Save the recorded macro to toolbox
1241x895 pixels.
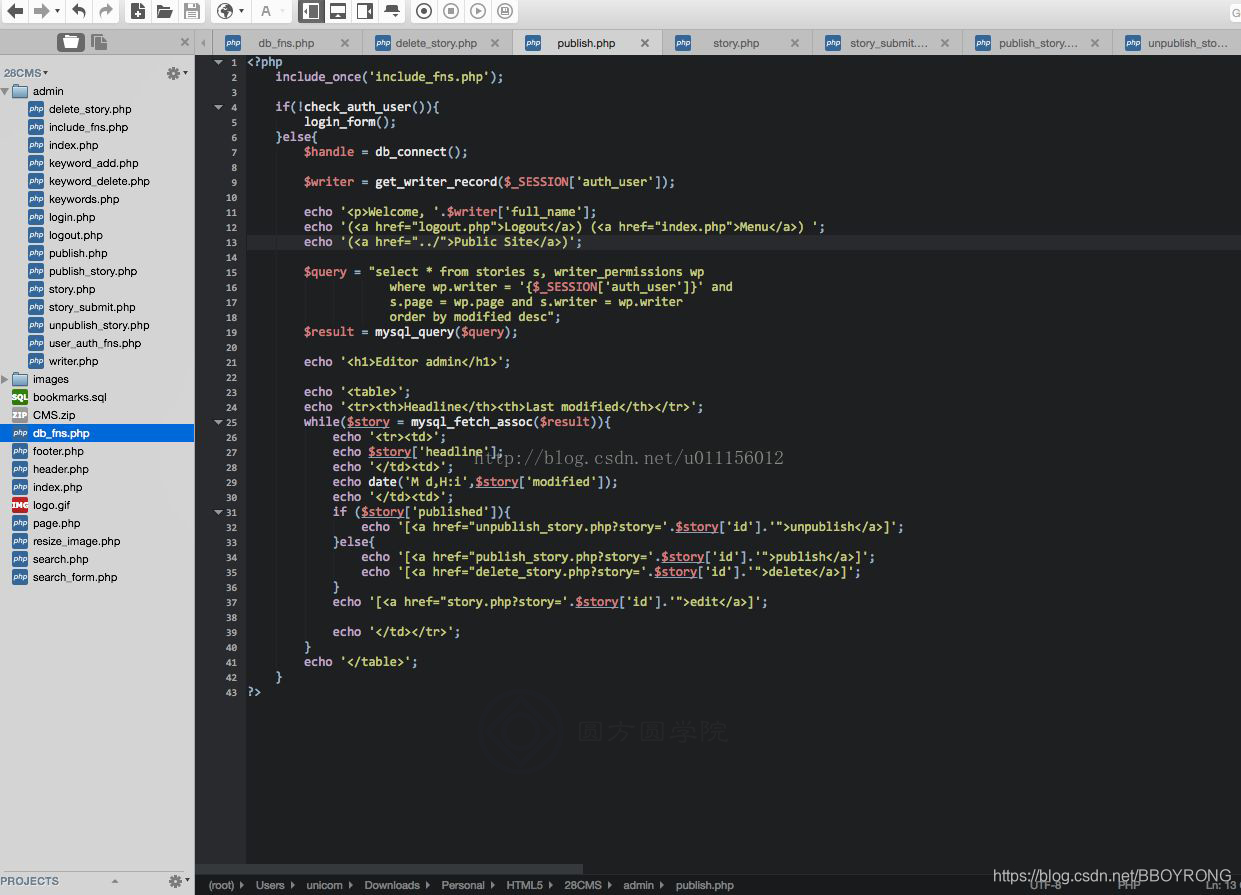(x=505, y=11)
